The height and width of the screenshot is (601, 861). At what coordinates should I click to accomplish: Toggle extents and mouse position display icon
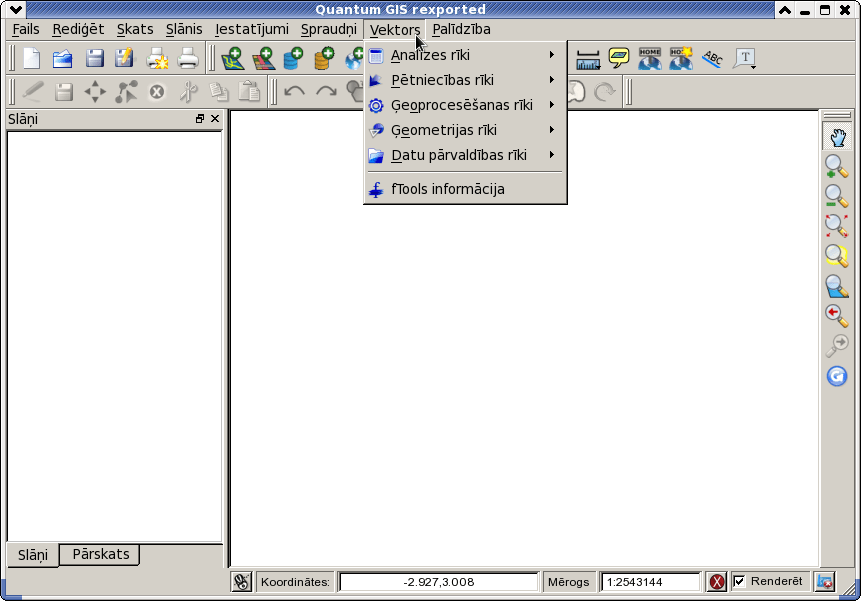(242, 582)
